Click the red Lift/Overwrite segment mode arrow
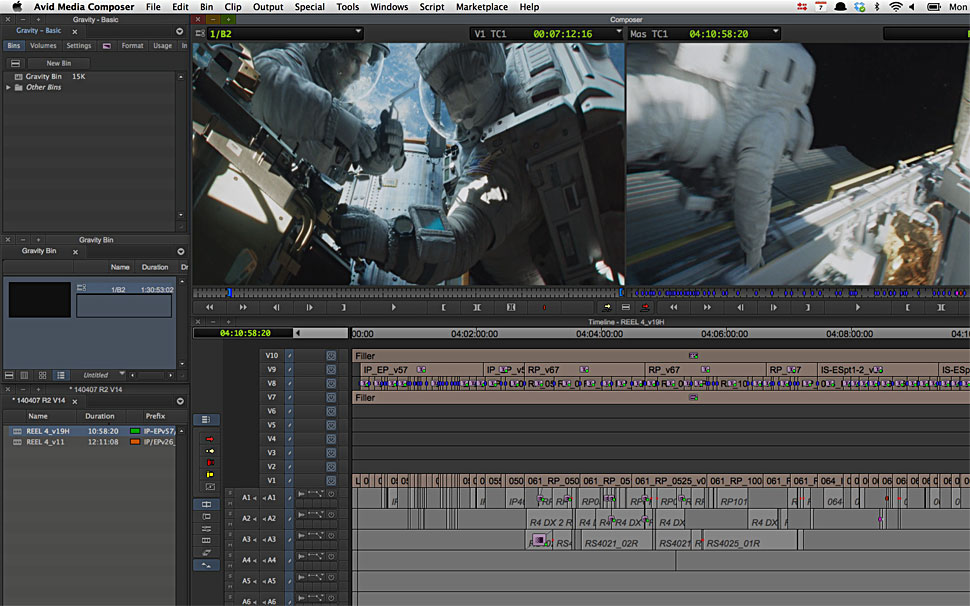The width and height of the screenshot is (970, 606). coord(209,439)
